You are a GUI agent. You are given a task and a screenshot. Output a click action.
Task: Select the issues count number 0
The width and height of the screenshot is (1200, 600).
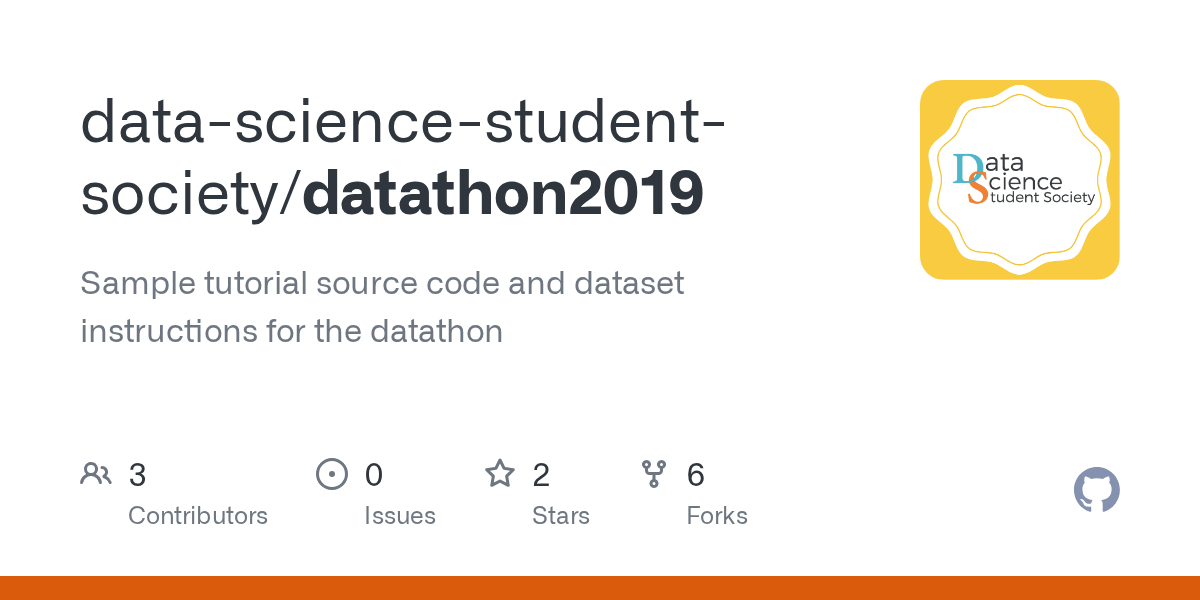tap(374, 475)
